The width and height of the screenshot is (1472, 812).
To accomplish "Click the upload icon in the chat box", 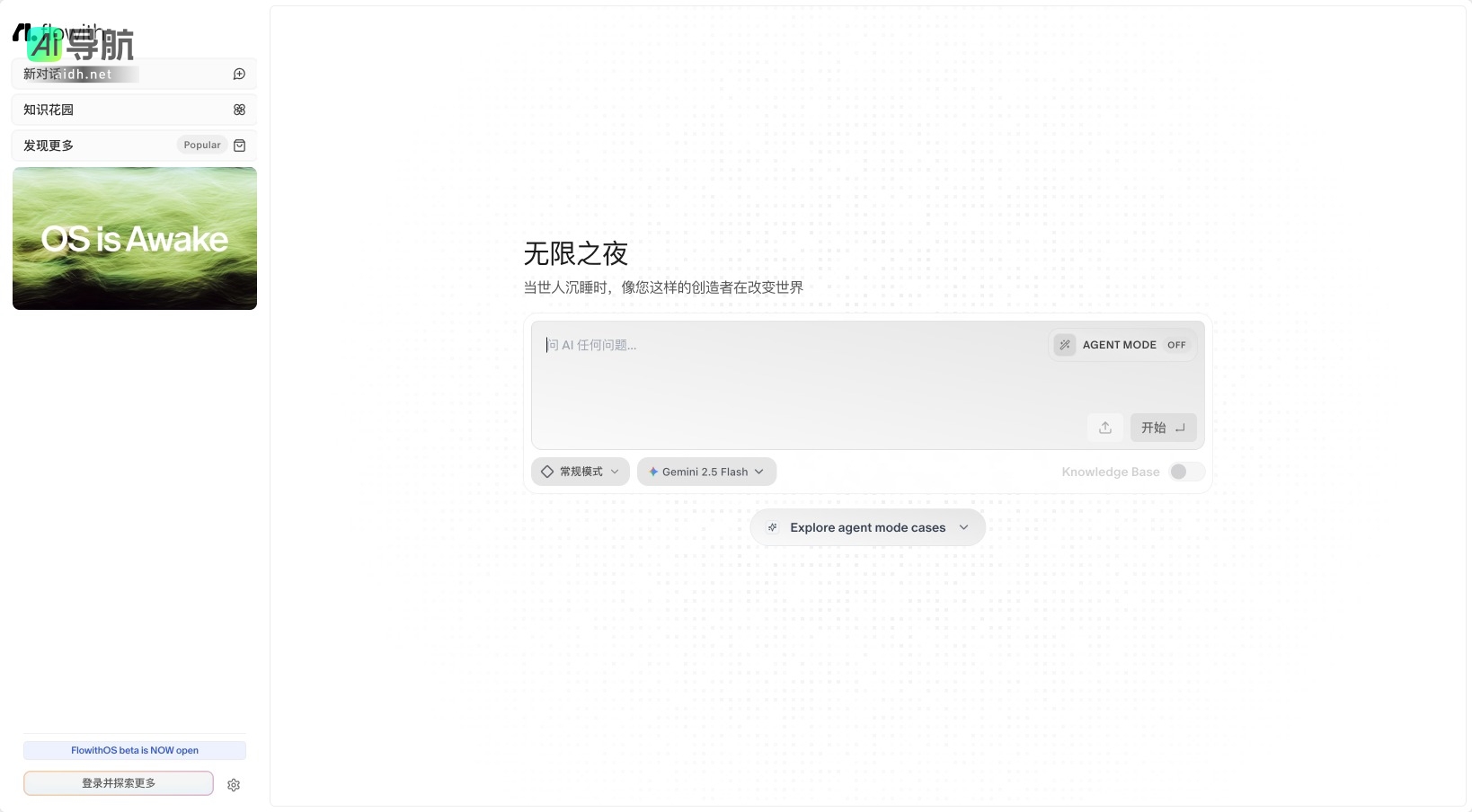I will (x=1105, y=428).
